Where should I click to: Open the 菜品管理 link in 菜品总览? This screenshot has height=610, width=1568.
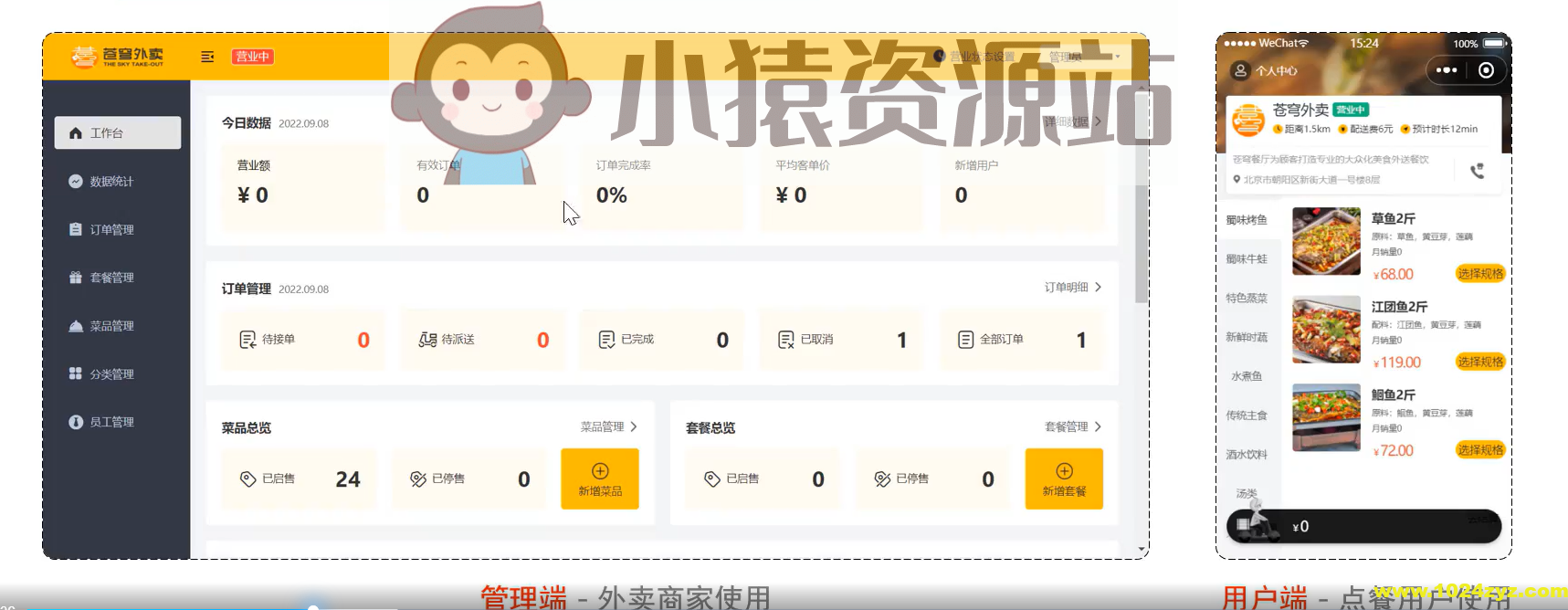(603, 426)
